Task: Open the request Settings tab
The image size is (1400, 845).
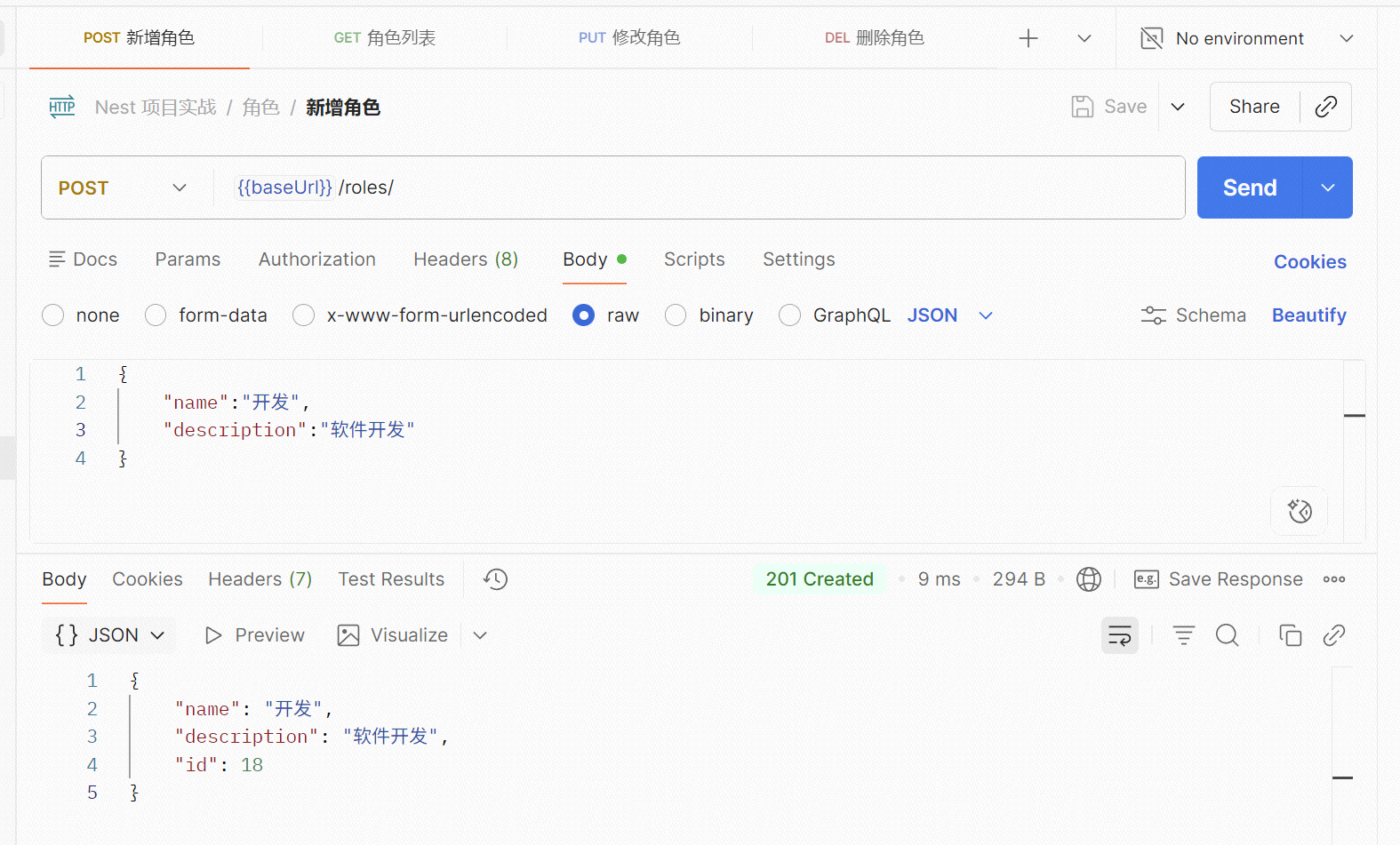Action: (799, 259)
